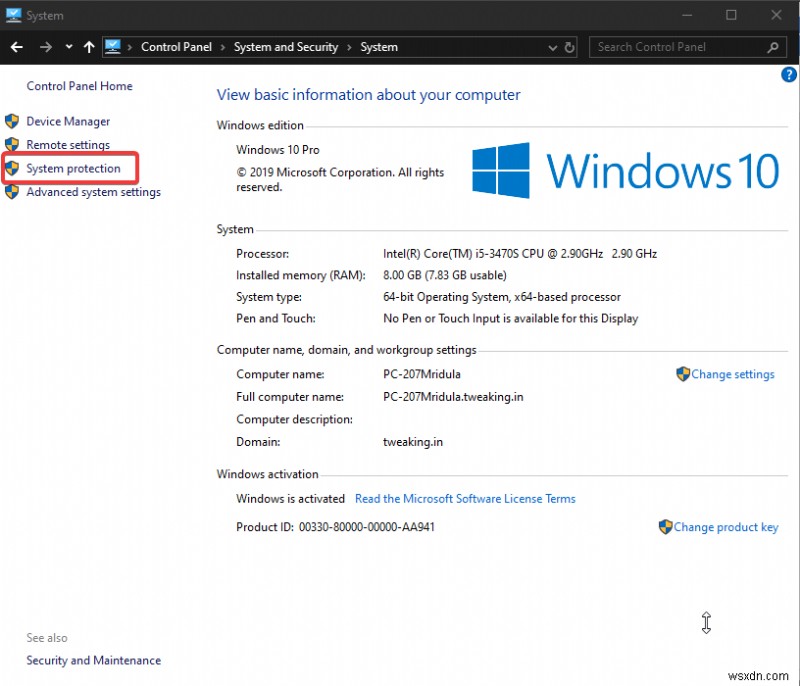Viewport: 800px width, 686px height.
Task: Click the shield icon beside Device Manager
Action: 12,121
